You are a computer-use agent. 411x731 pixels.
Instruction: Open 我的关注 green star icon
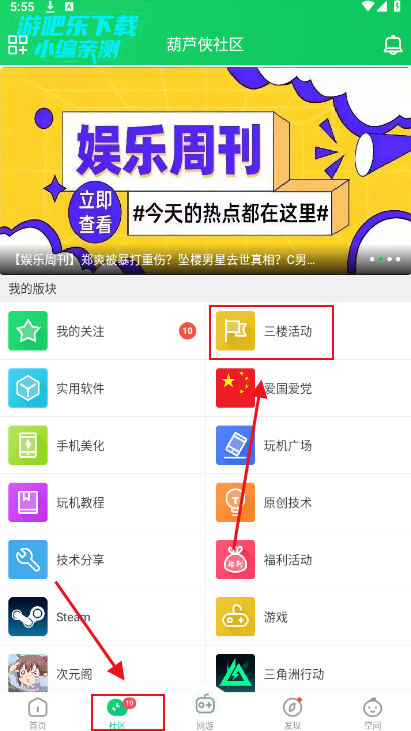[28, 331]
